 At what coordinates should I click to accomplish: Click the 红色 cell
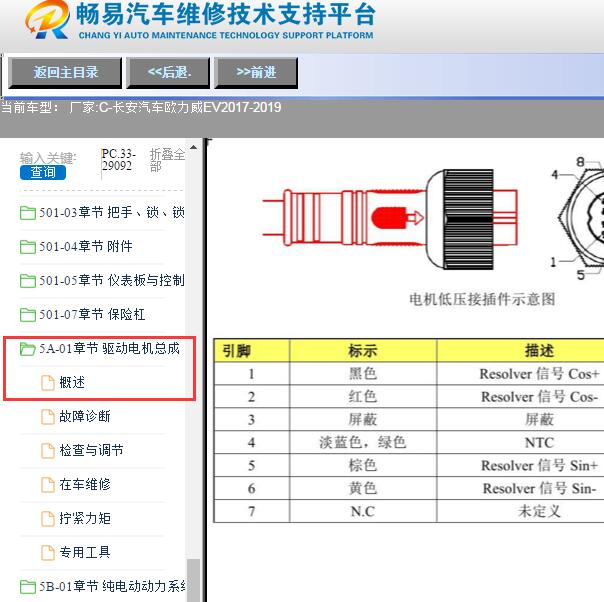click(363, 397)
